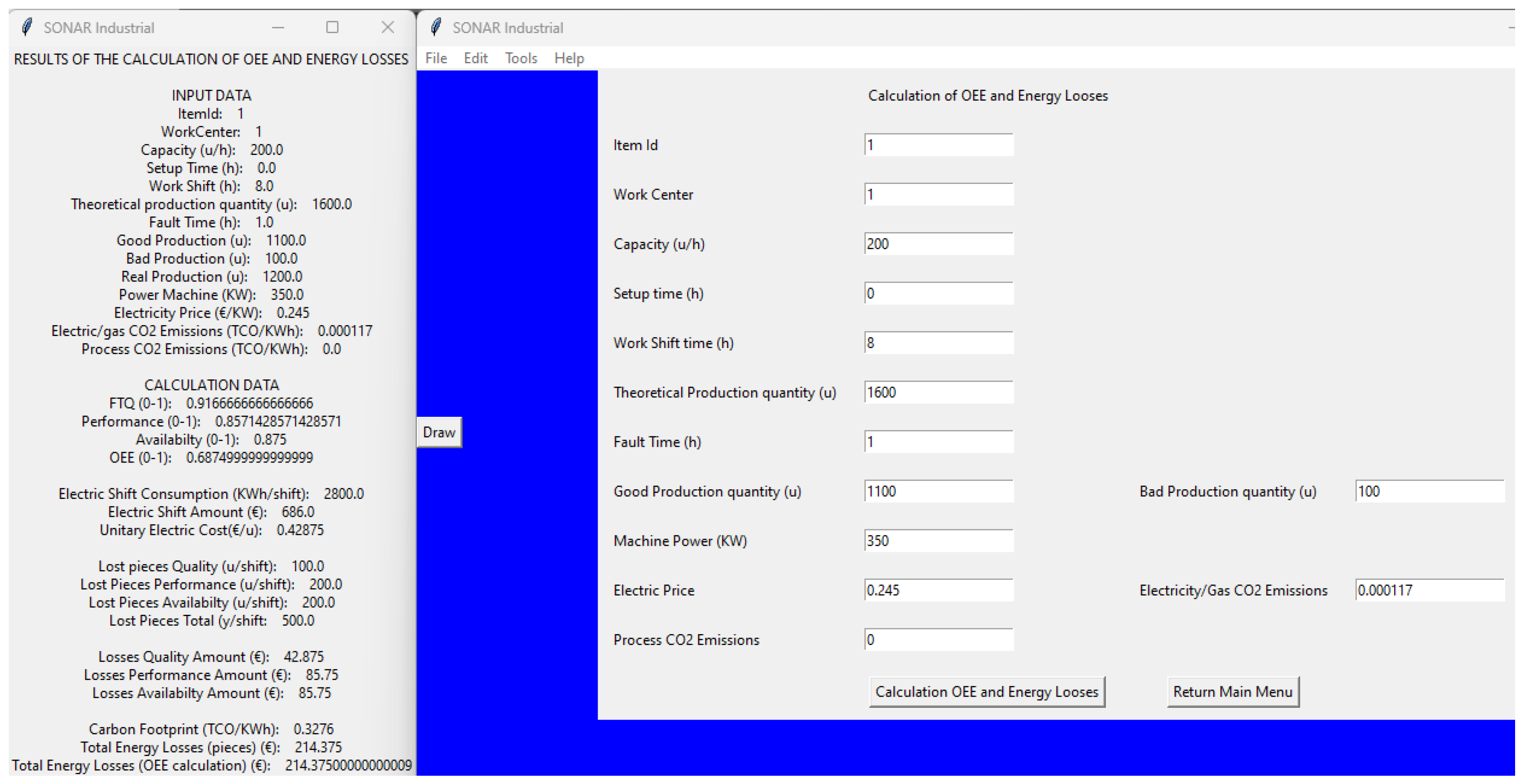The height and width of the screenshot is (784, 1522).
Task: Open the Edit menu
Action: tap(475, 58)
